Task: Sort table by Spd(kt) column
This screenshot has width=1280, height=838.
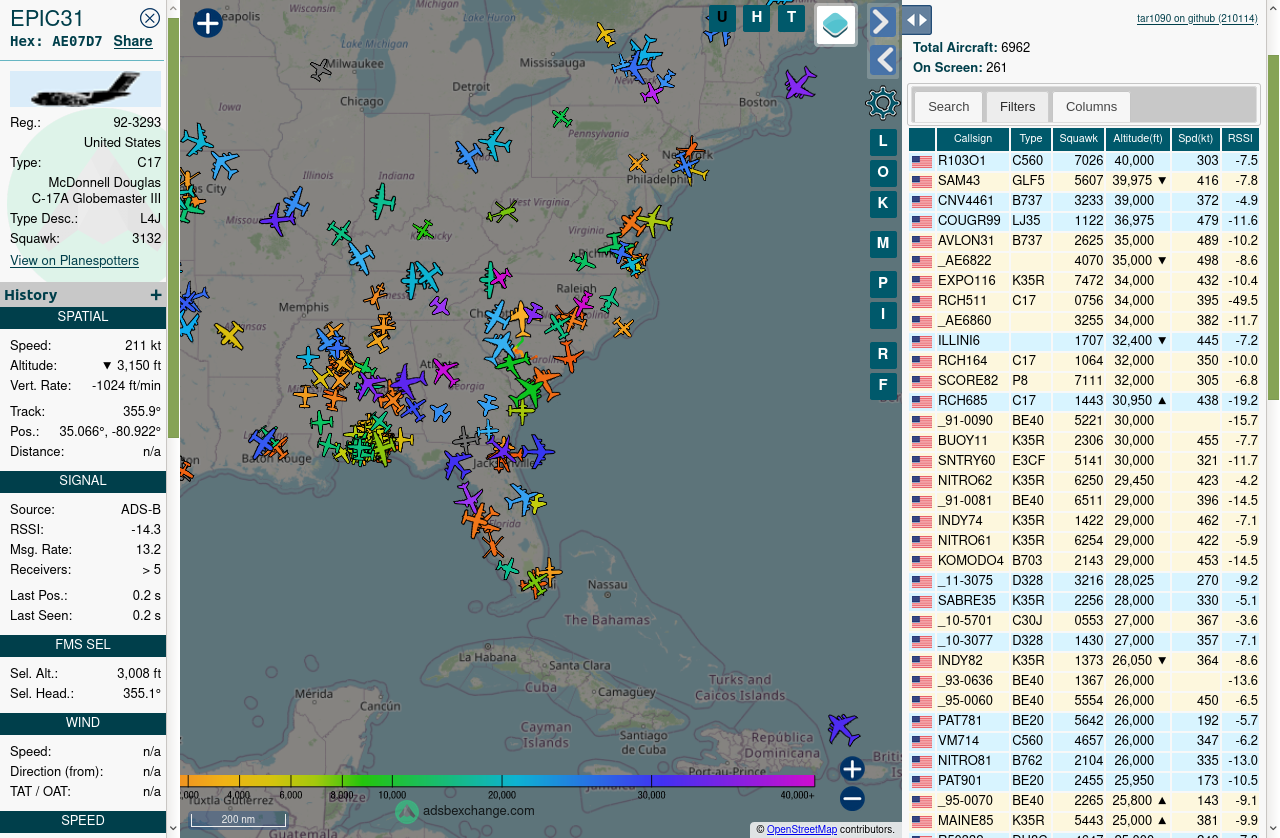Action: (x=1195, y=139)
